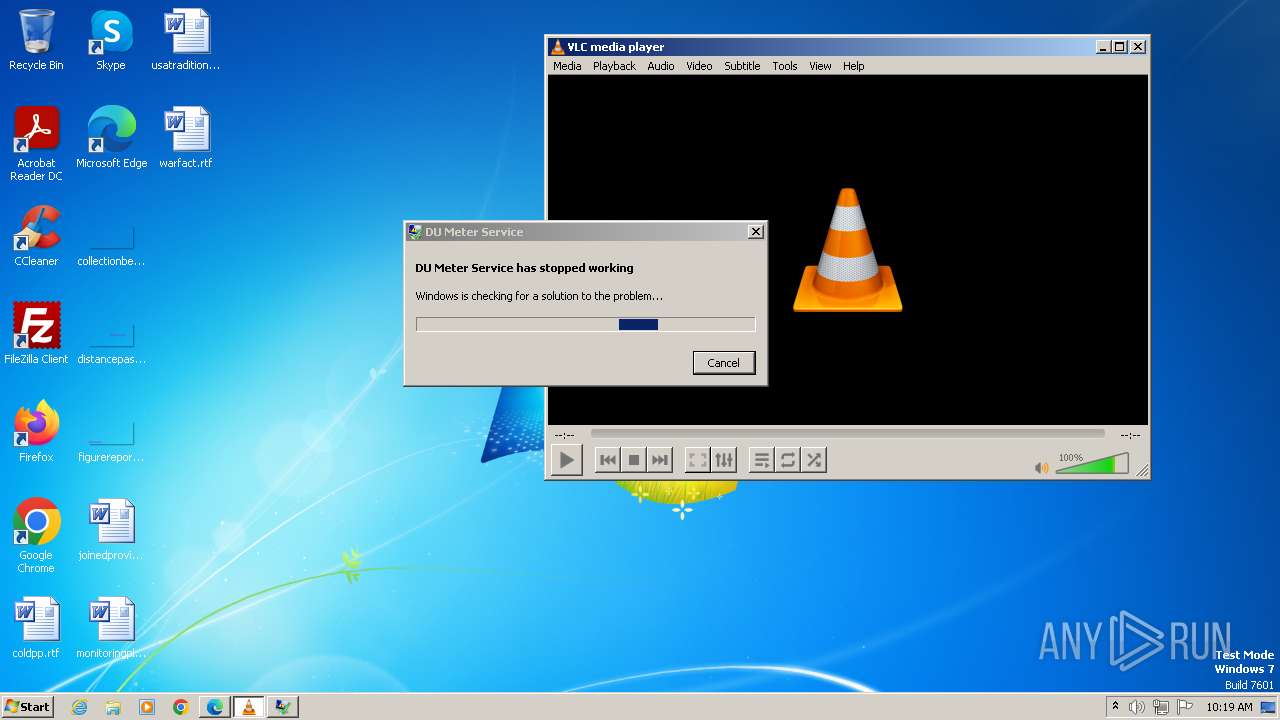Select the distancepas... desktop item

click(111, 344)
